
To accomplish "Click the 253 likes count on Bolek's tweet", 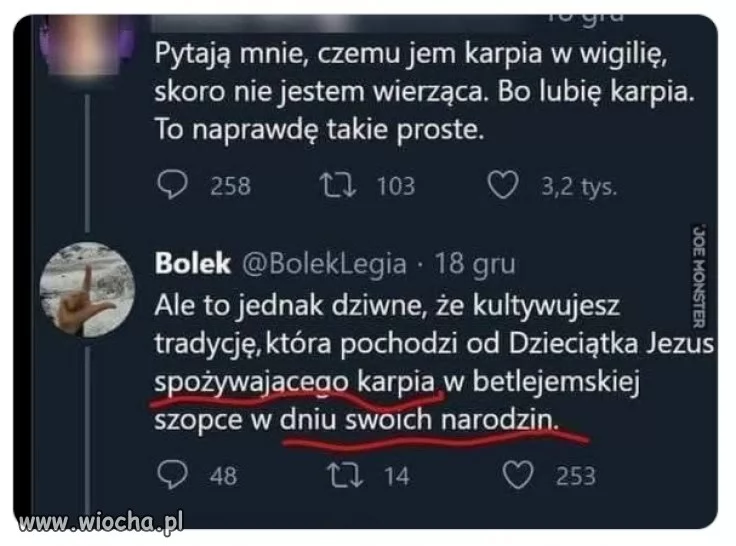I will 575,476.
